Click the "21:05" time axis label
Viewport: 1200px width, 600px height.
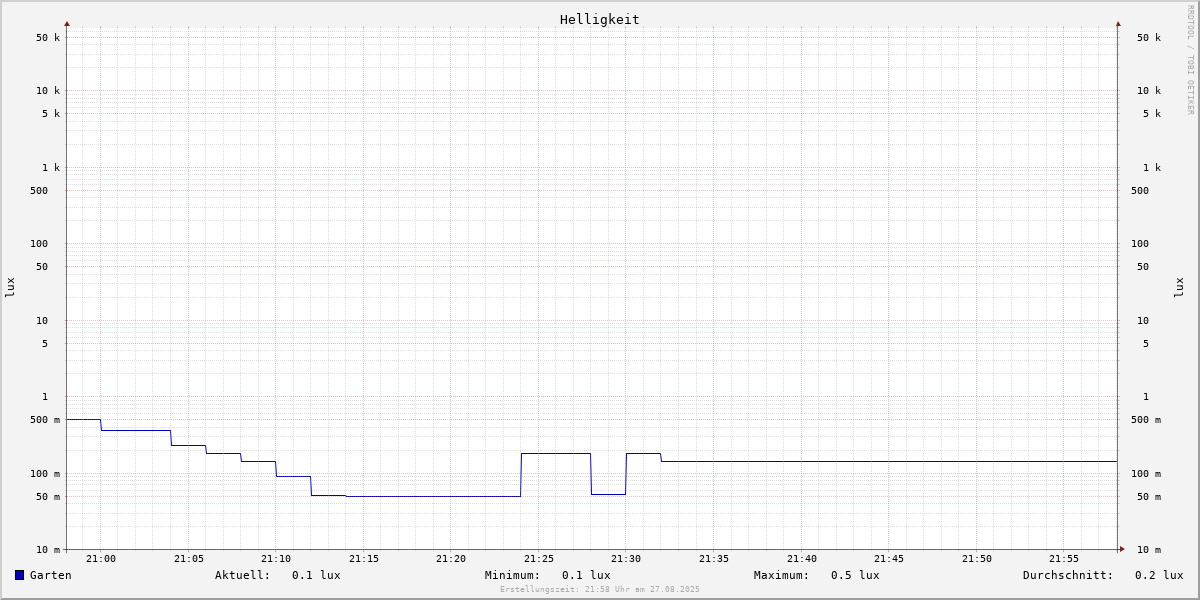tap(189, 559)
